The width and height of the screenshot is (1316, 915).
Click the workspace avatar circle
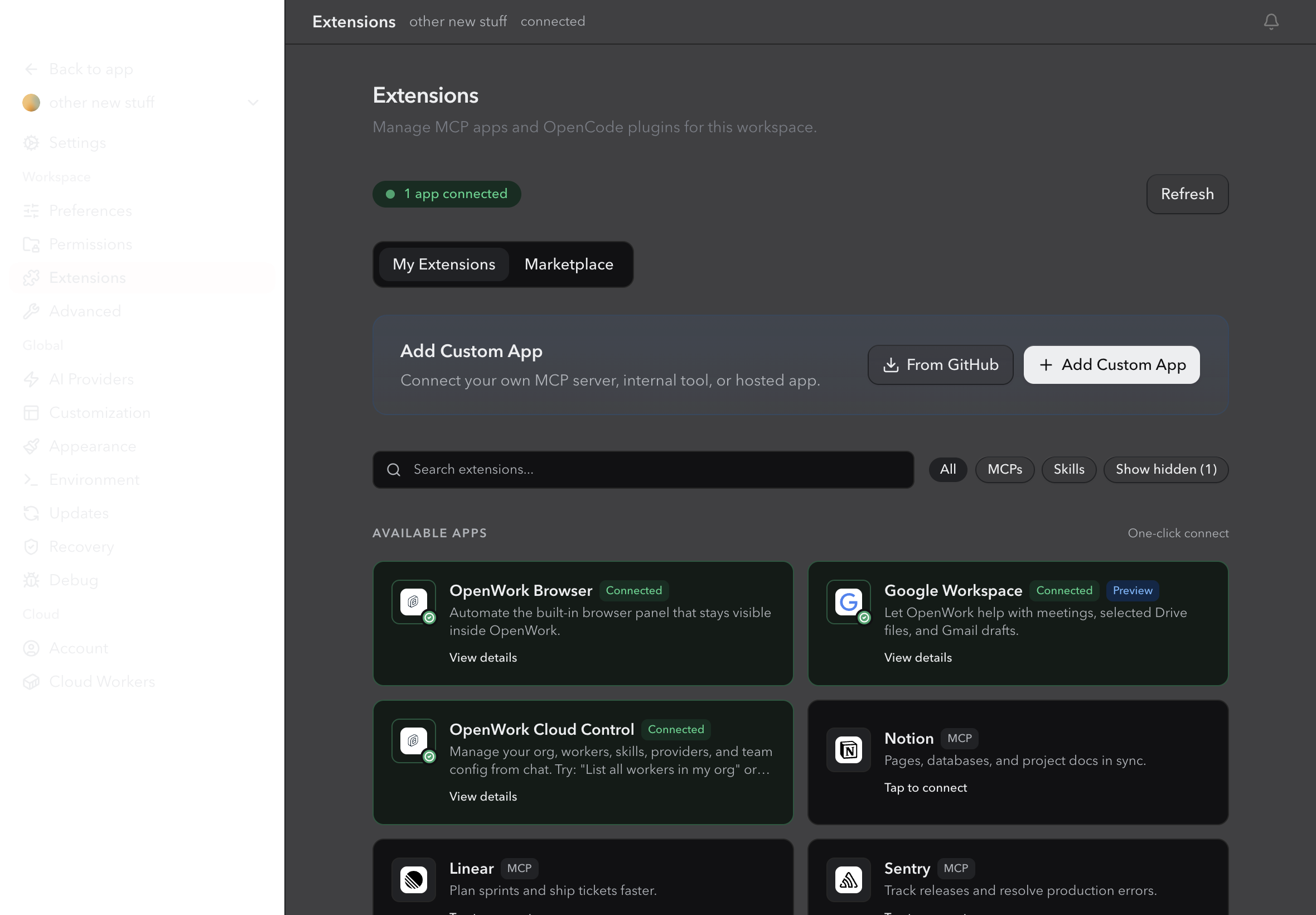click(31, 103)
